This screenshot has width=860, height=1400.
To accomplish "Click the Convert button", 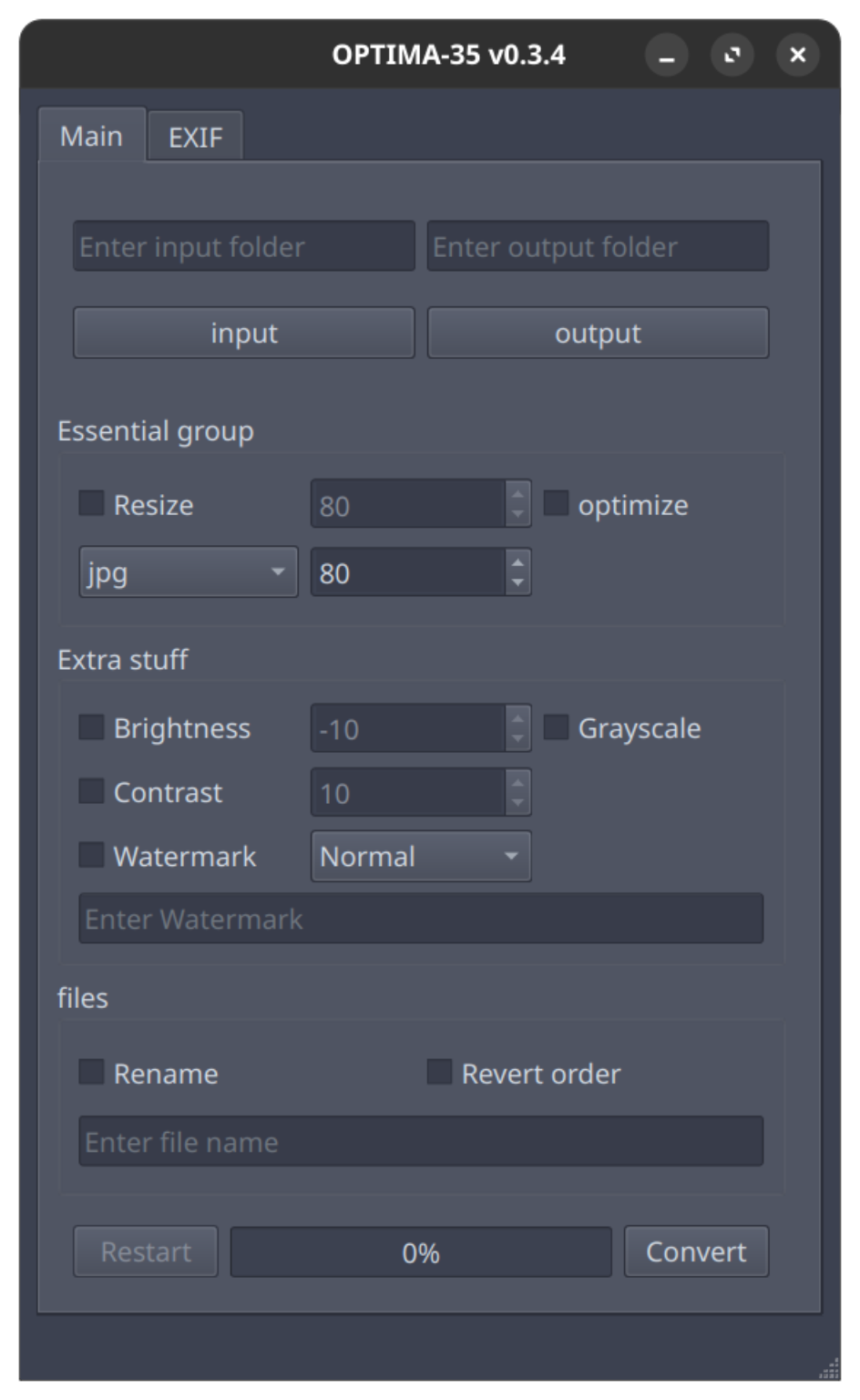I will (696, 1251).
